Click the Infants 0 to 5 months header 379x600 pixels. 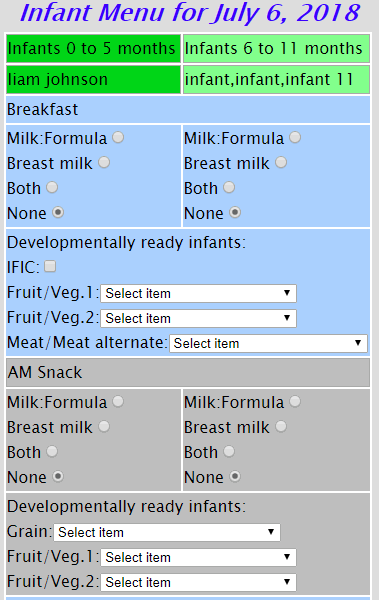pos(93,49)
